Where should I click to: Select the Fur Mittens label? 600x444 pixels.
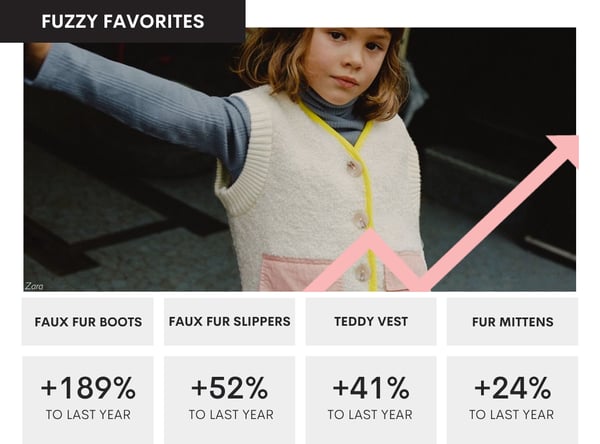pyautogui.click(x=512, y=322)
